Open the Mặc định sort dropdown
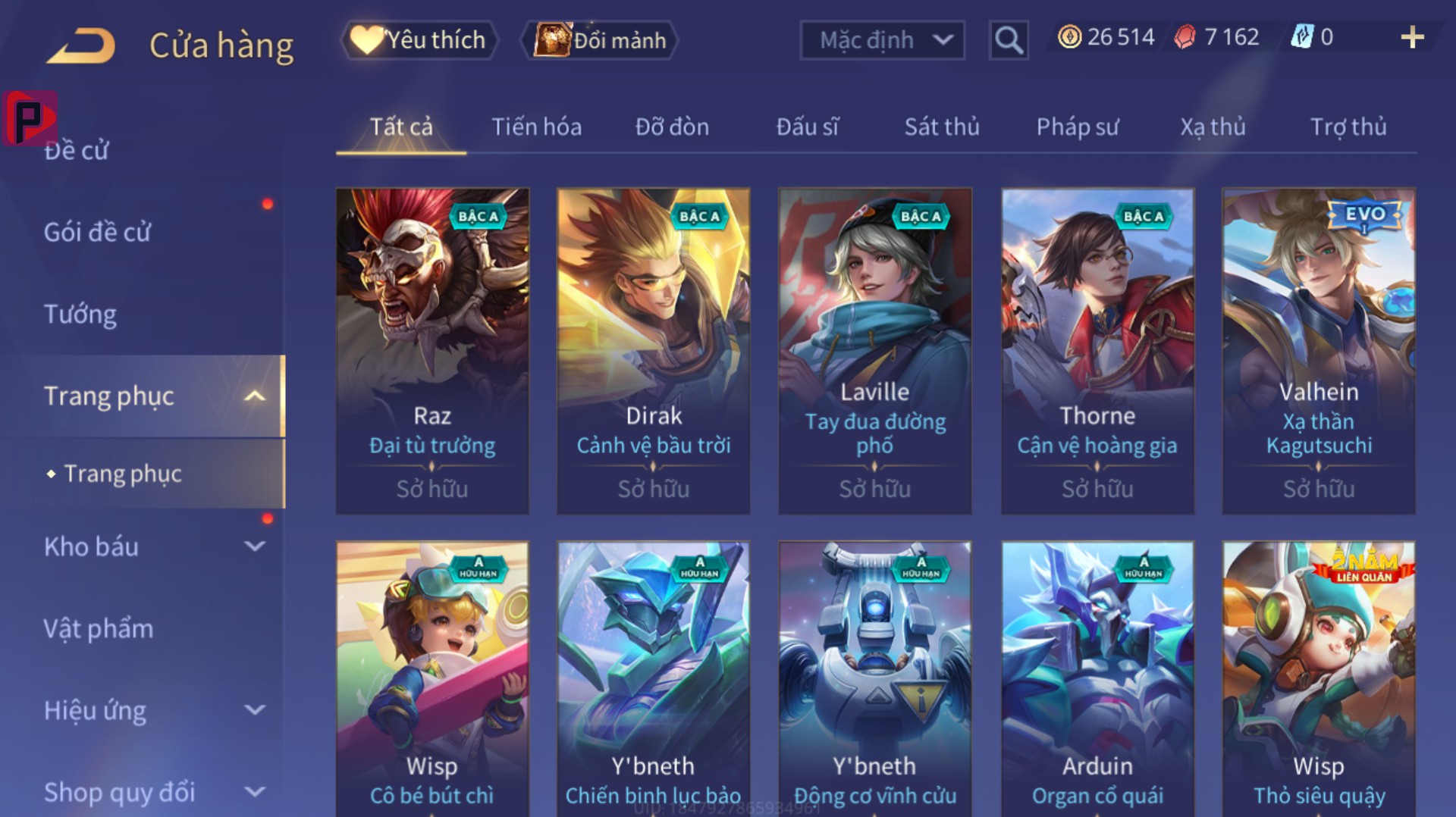This screenshot has width=1456, height=817. 883,39
